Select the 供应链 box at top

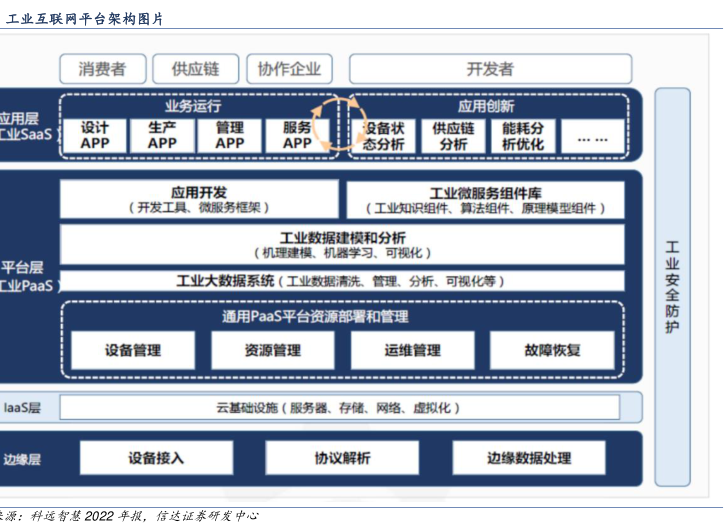pos(195,69)
